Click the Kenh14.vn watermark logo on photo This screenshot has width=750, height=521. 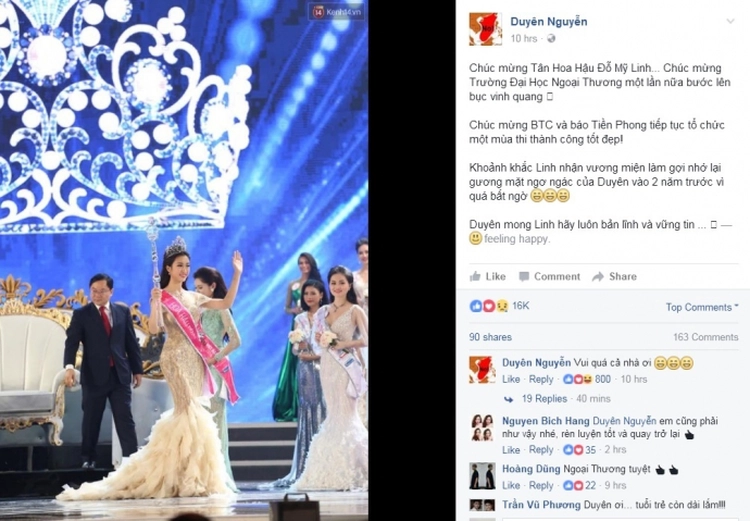pos(336,12)
